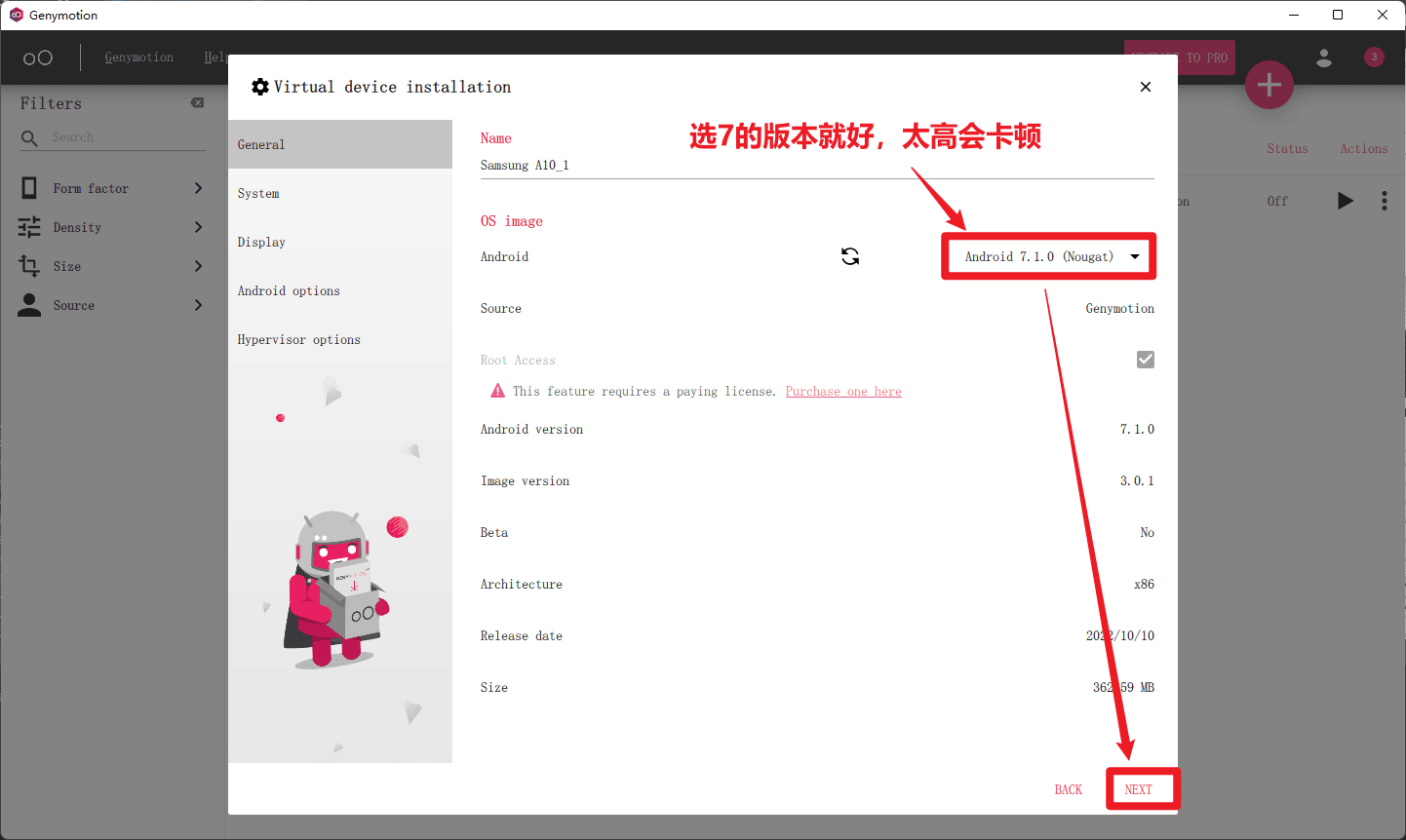Open the Android 7.1.0 (Nougat) dropdown

click(1049, 256)
